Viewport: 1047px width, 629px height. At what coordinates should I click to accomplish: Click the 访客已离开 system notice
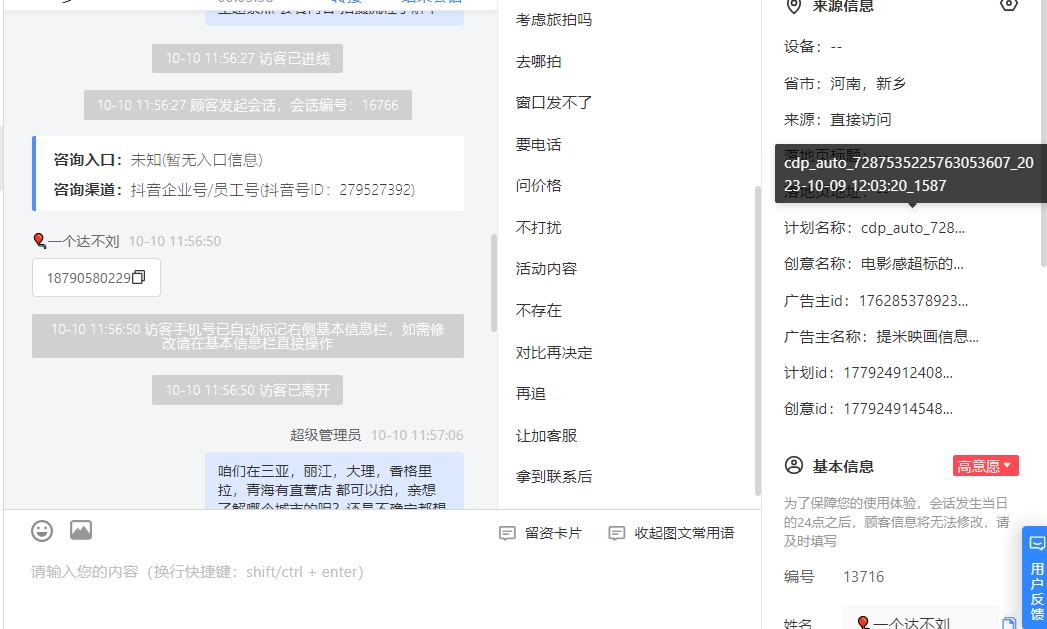(248, 390)
